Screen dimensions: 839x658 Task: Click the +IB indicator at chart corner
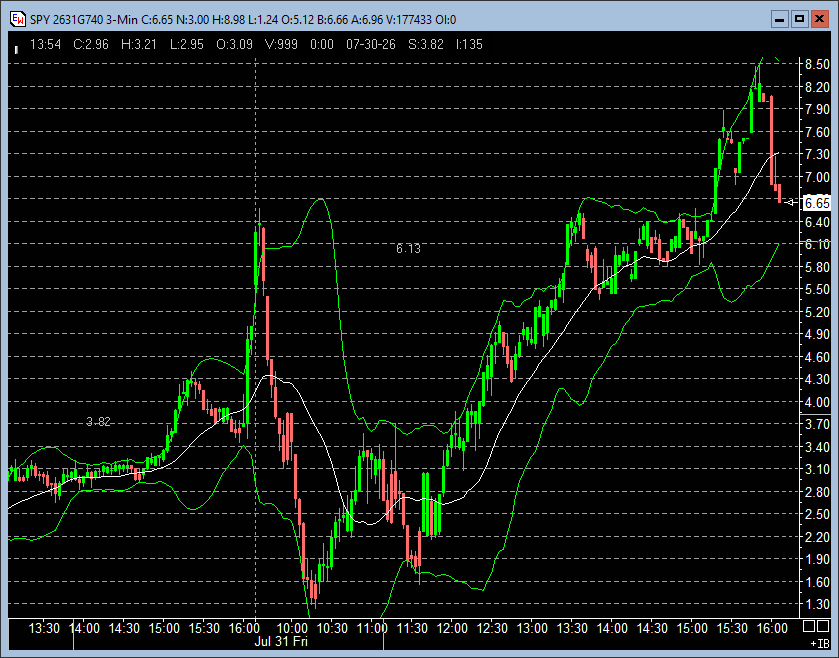pyautogui.click(x=820, y=643)
